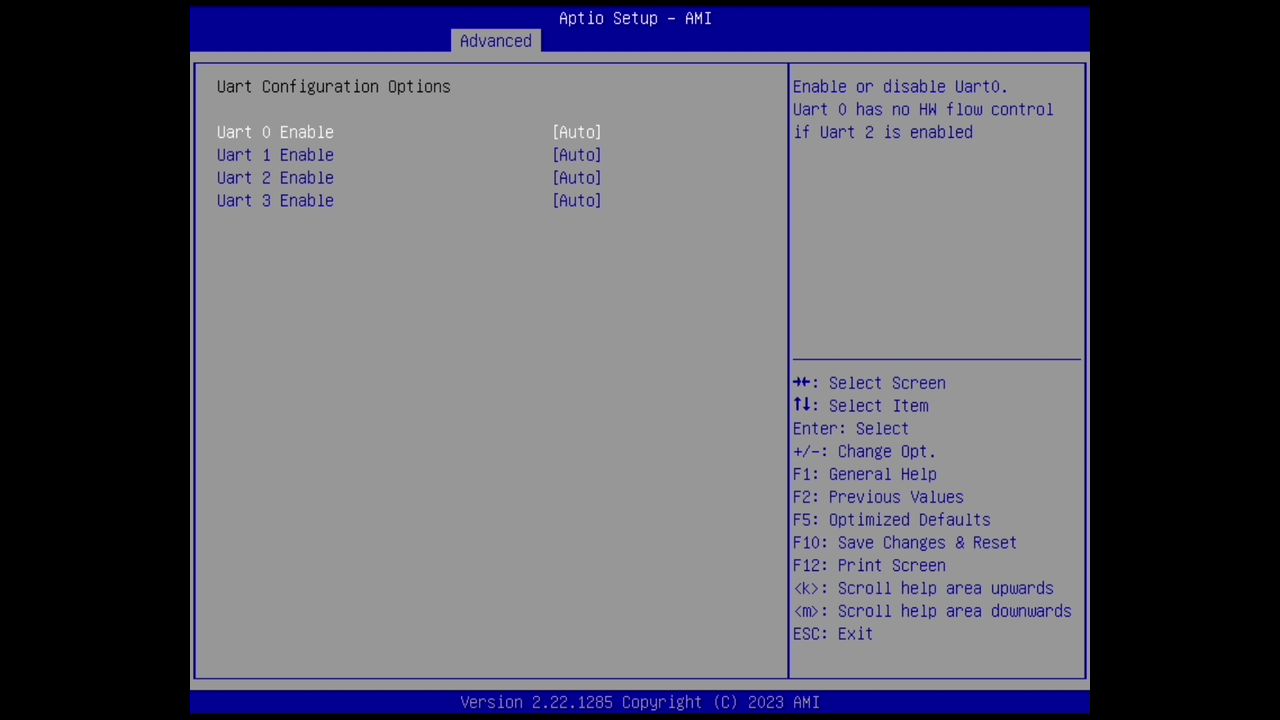The width and height of the screenshot is (1280, 720).
Task: Click the '<m>: Scroll help area downwards' line
Action: [932, 611]
